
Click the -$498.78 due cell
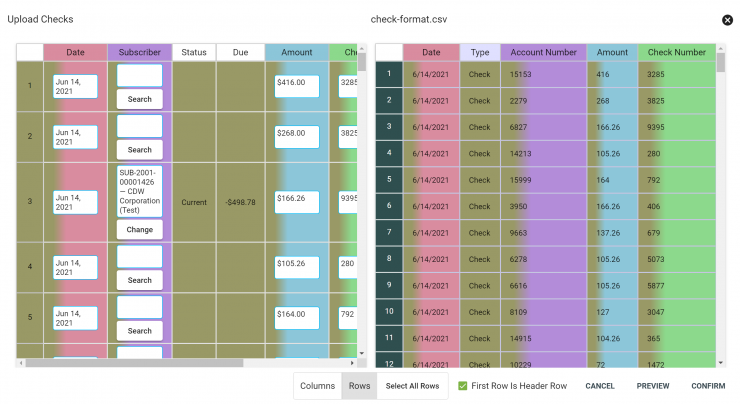click(x=240, y=202)
